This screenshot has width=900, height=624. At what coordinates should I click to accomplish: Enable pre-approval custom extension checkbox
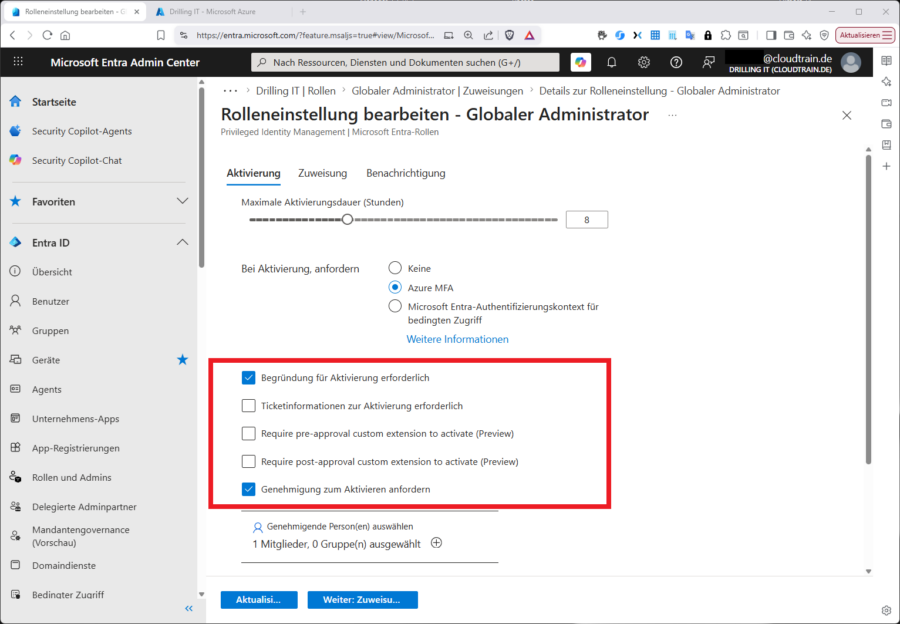click(248, 433)
